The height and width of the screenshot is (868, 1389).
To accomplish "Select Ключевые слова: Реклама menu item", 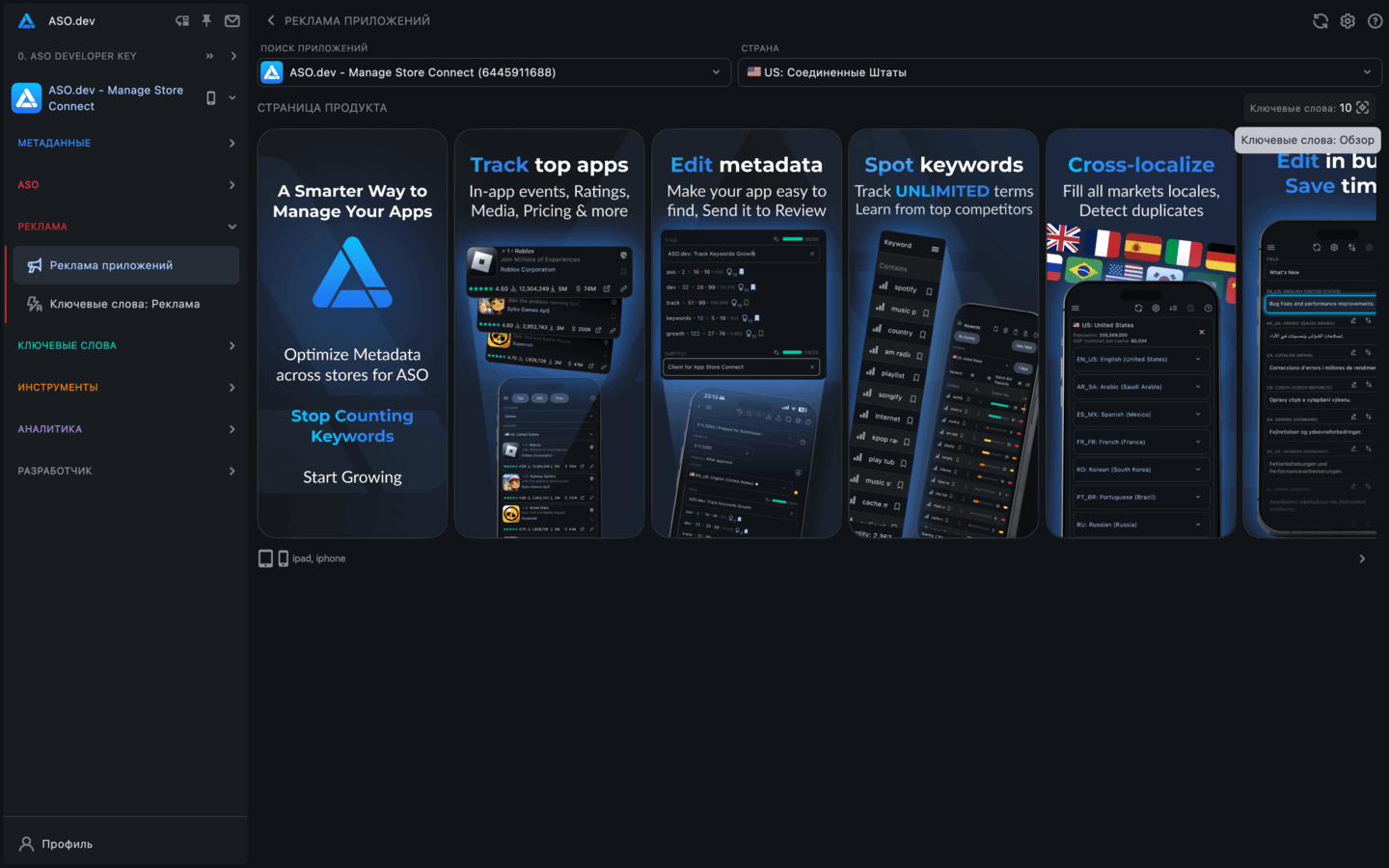I will coord(124,304).
